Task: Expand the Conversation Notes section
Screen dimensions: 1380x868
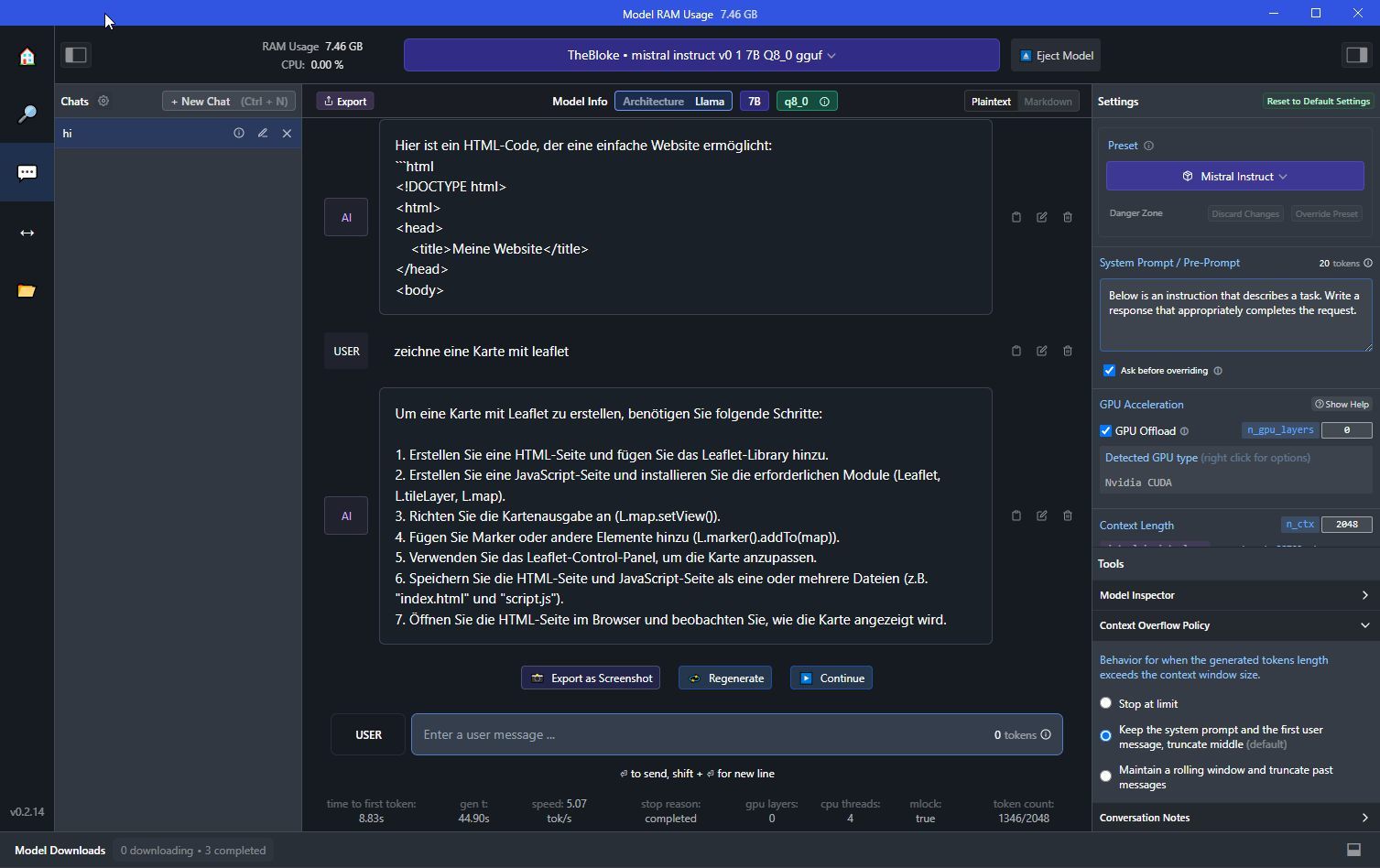Action: pos(1235,818)
